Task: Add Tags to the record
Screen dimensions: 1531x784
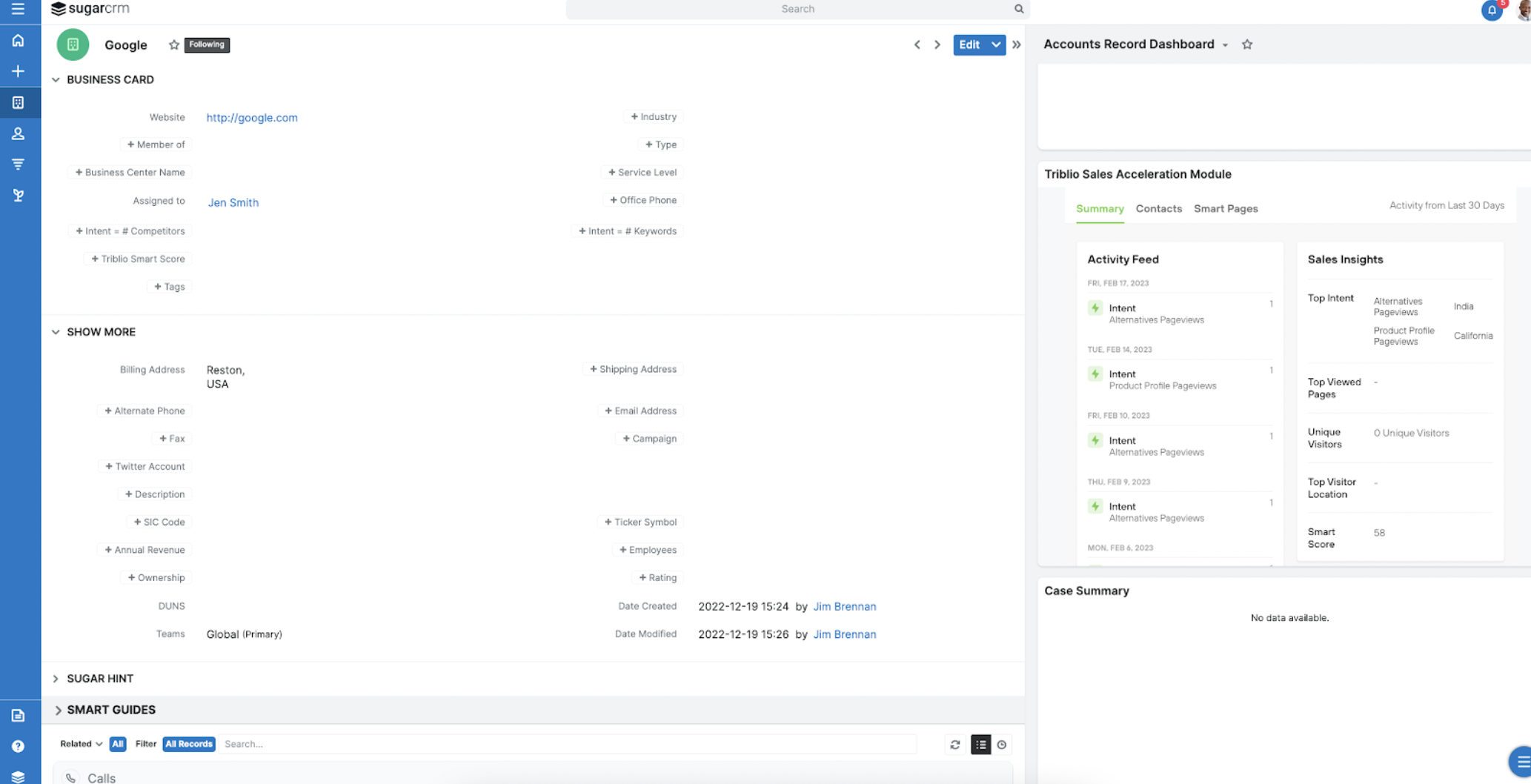Action: point(170,287)
